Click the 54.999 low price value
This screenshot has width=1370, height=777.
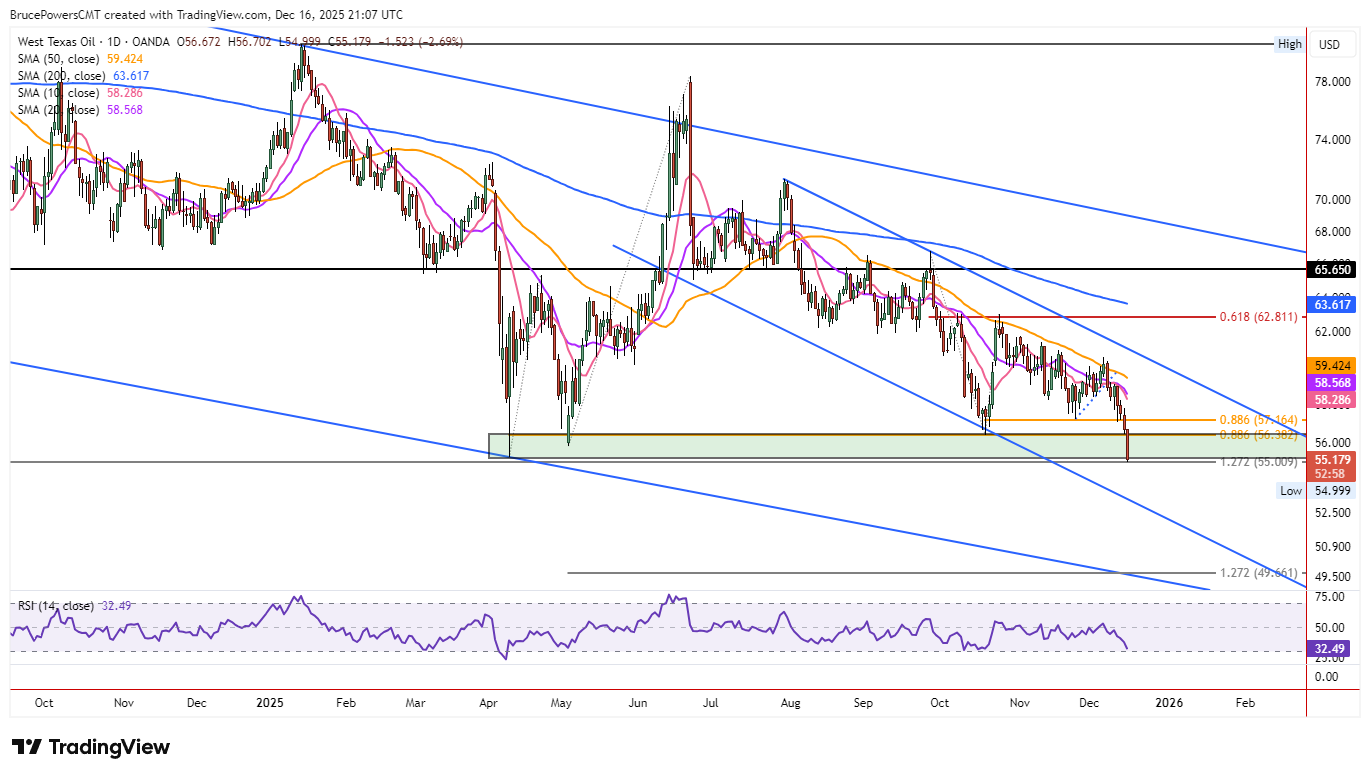coord(1332,490)
